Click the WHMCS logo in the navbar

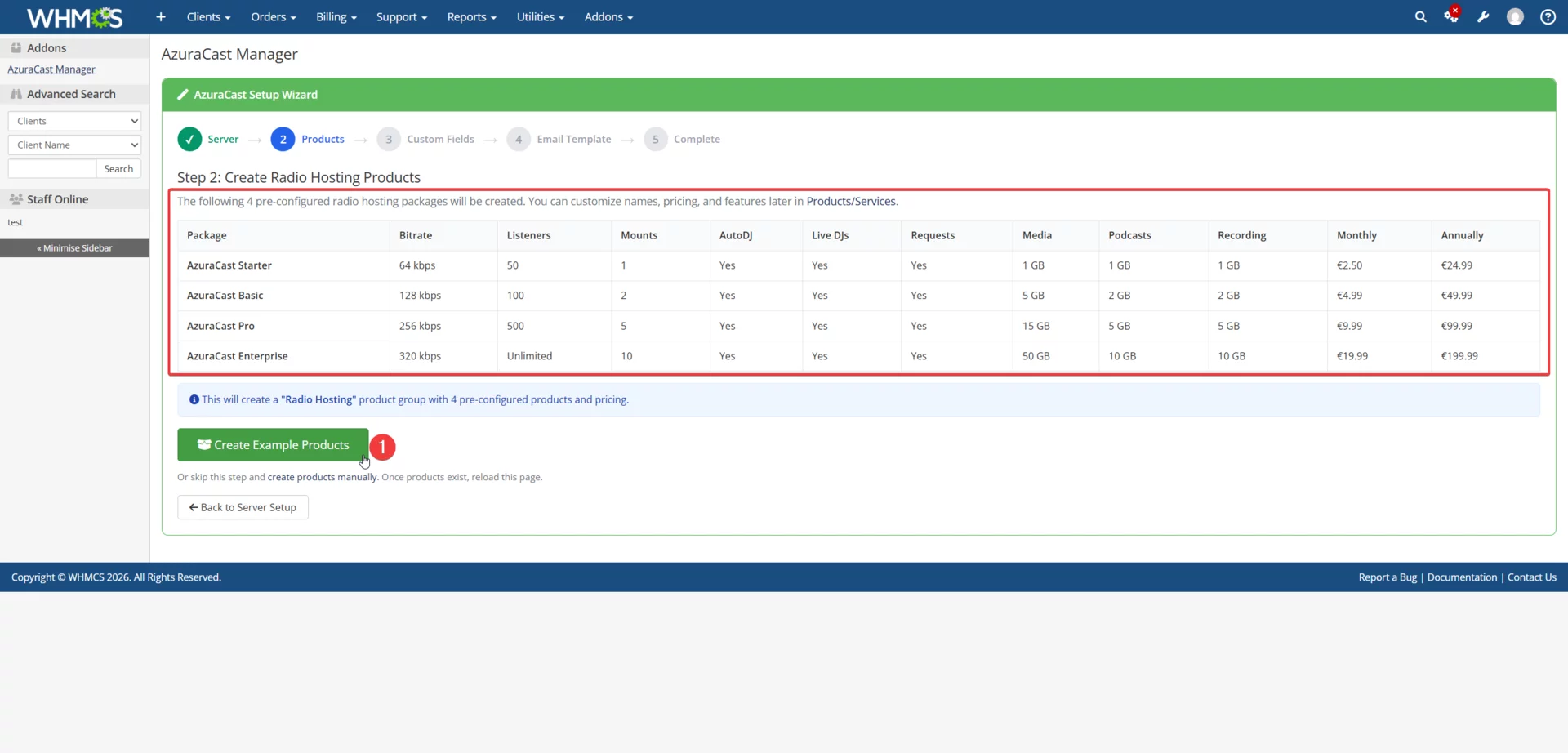tap(73, 16)
